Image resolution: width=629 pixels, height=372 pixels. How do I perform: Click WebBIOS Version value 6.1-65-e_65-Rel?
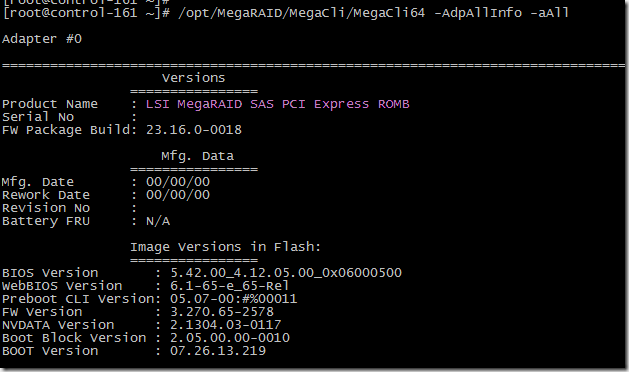click(229, 286)
